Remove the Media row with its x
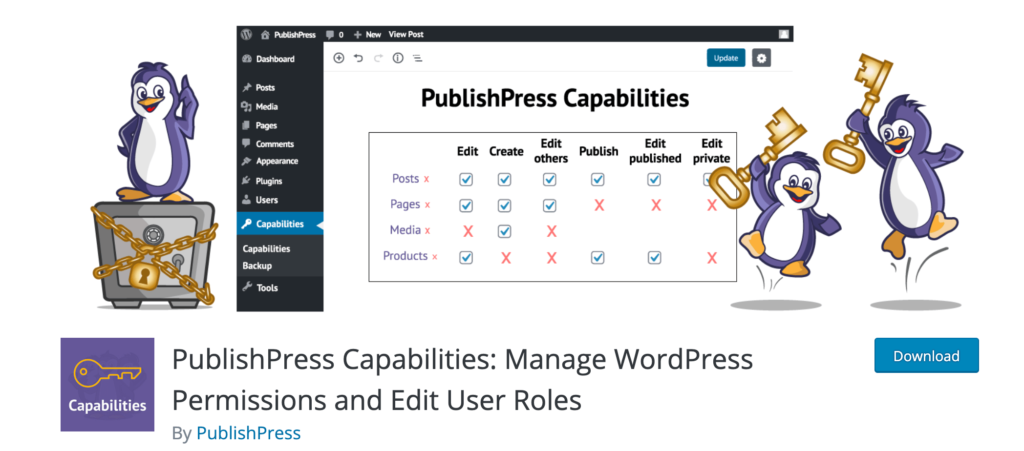The width and height of the screenshot is (1024, 451). (428, 231)
